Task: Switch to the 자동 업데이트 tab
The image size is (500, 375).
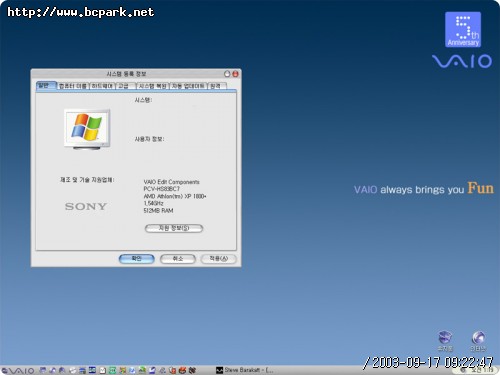Action: pyautogui.click(x=188, y=86)
